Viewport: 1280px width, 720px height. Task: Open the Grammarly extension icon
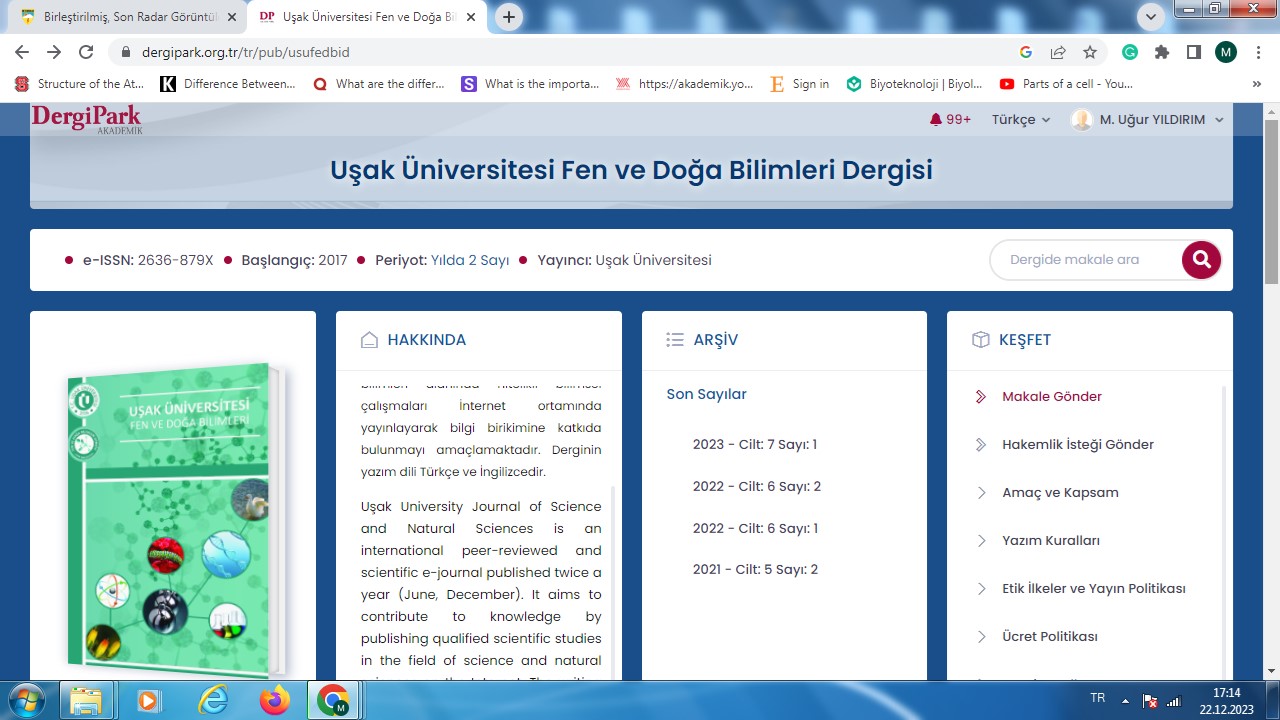(x=1130, y=52)
